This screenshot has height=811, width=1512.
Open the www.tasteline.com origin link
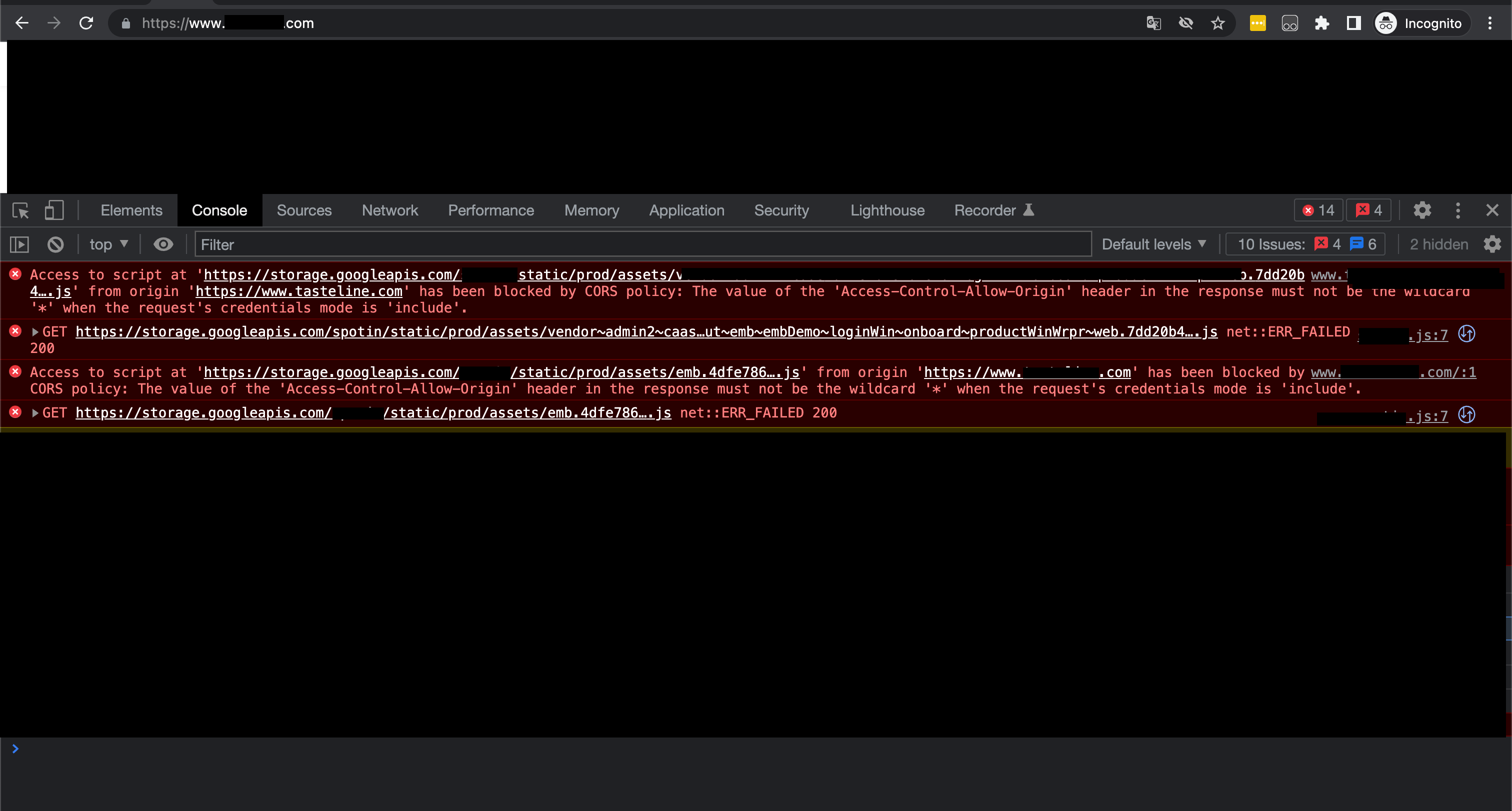(298, 291)
